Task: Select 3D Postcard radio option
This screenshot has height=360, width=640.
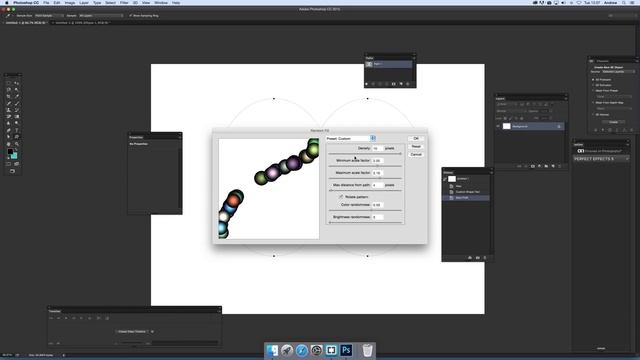Action: click(593, 80)
